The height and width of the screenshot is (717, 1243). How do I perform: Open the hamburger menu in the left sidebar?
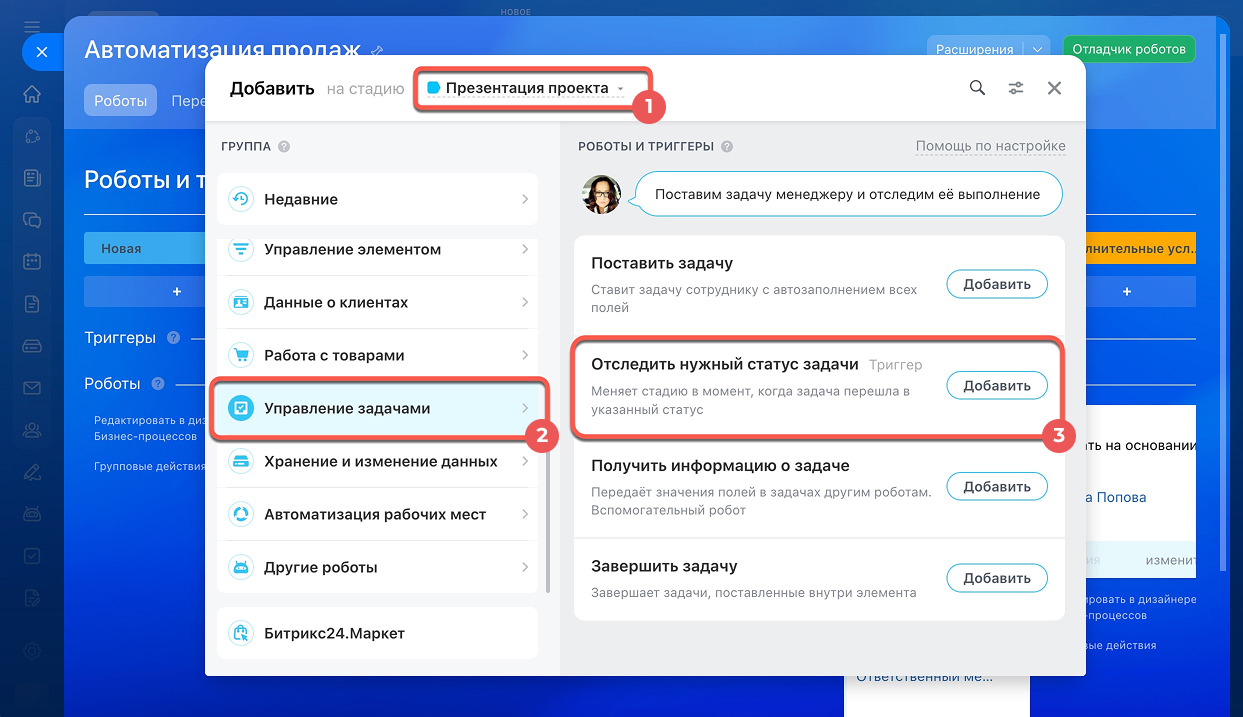click(x=32, y=26)
